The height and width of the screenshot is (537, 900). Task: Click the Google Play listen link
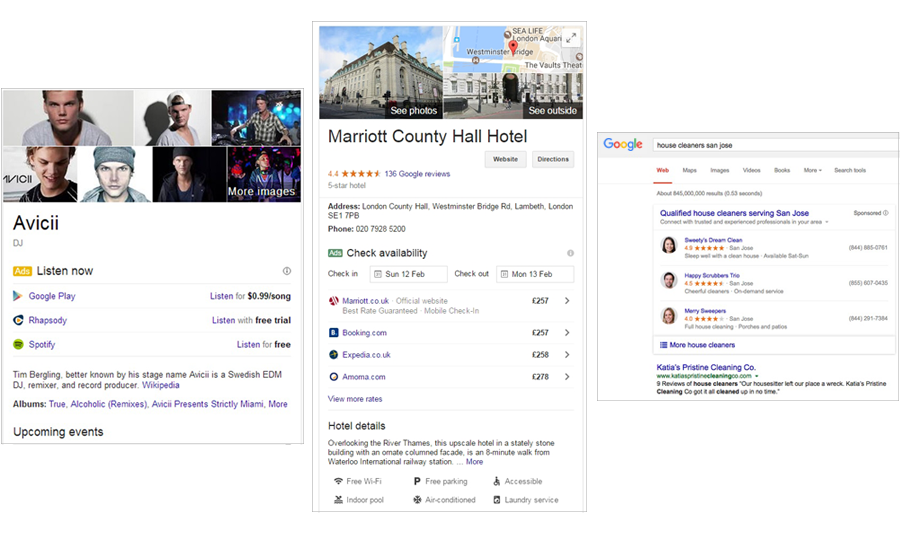(250, 296)
